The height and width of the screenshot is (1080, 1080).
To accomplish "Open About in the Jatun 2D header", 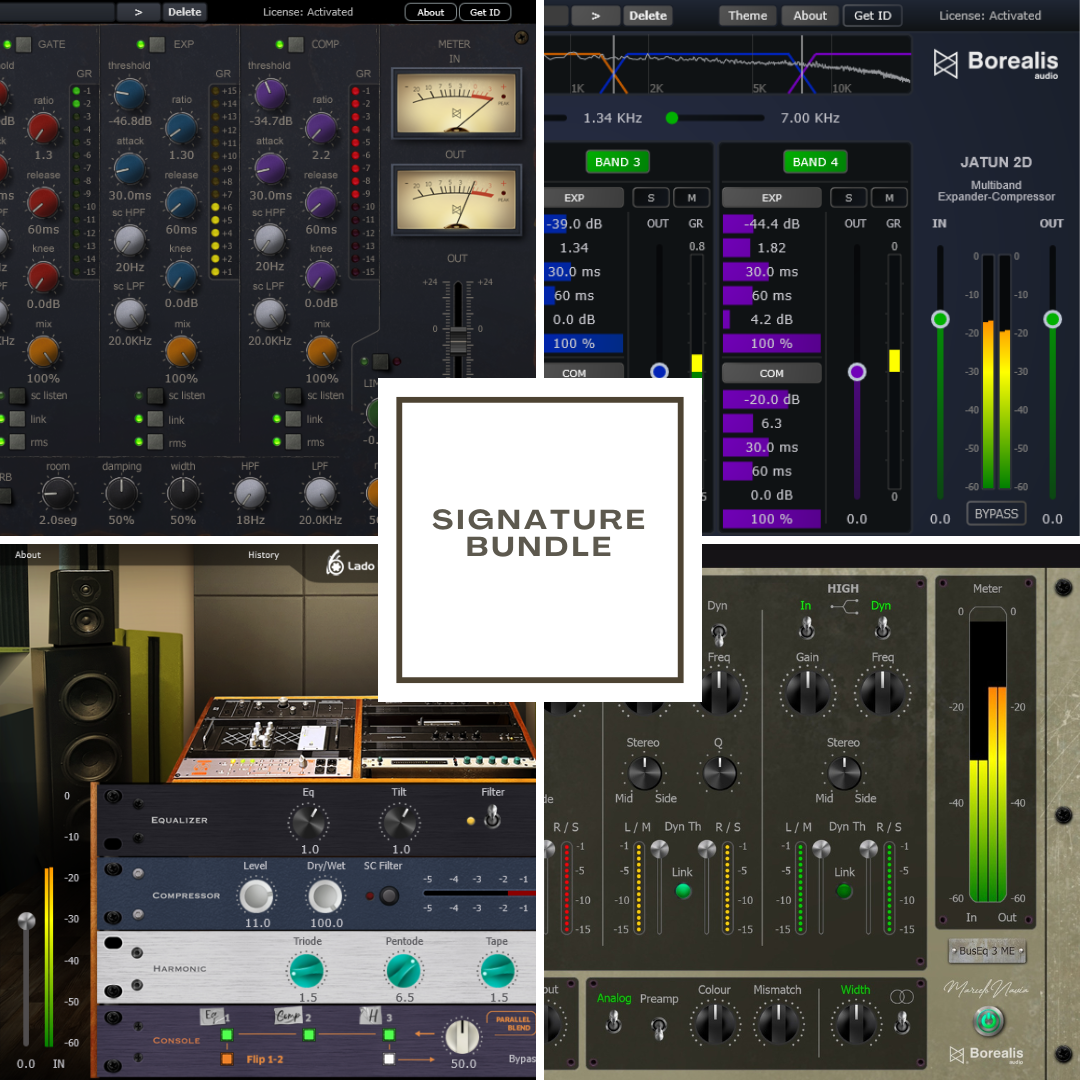I will (809, 15).
